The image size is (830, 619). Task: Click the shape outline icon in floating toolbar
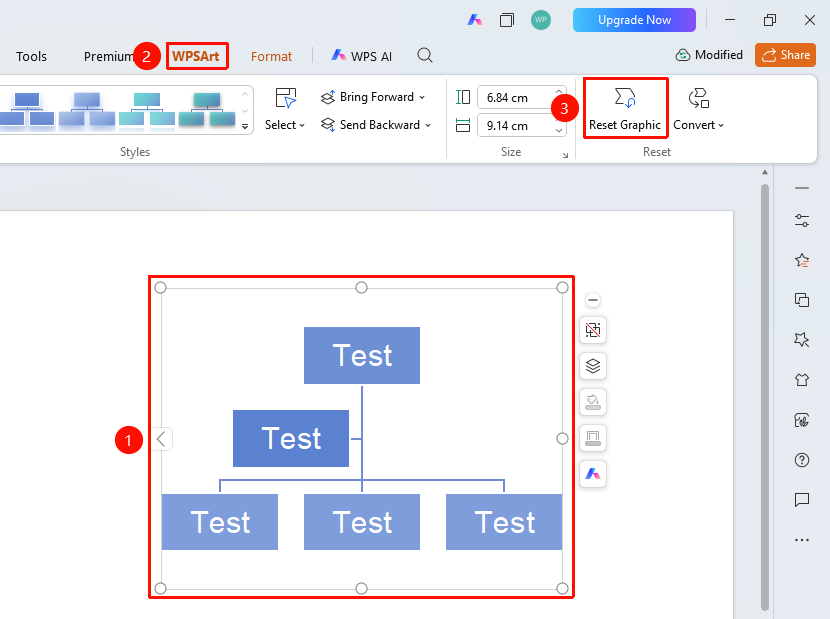[x=593, y=438]
